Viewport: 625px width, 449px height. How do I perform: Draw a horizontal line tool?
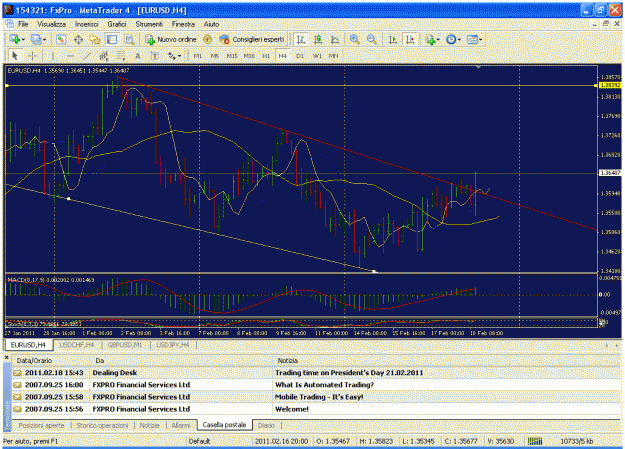click(70, 56)
